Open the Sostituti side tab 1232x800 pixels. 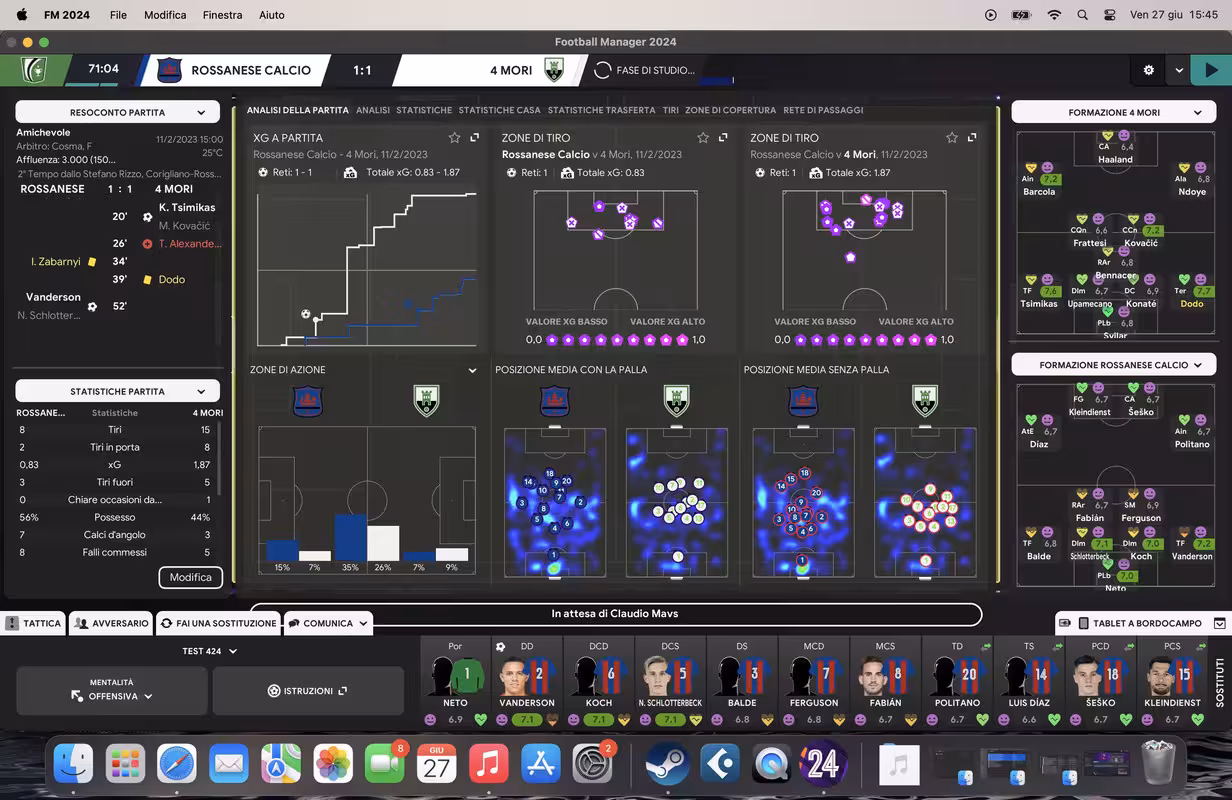[x=1219, y=683]
